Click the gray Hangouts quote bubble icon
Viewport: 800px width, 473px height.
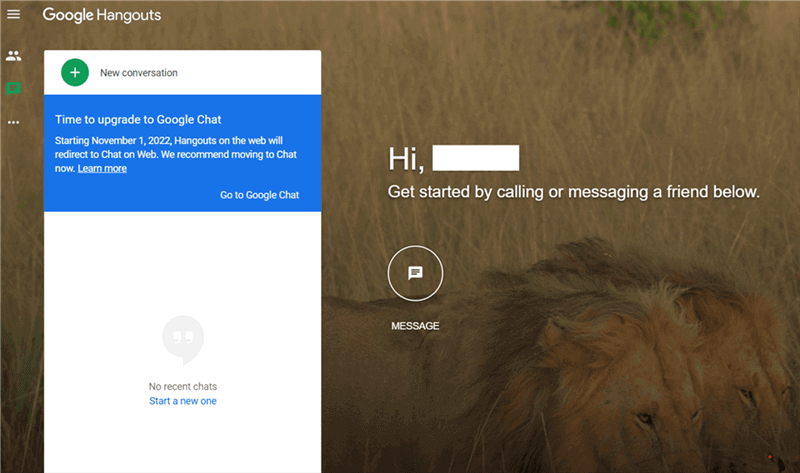tap(183, 340)
